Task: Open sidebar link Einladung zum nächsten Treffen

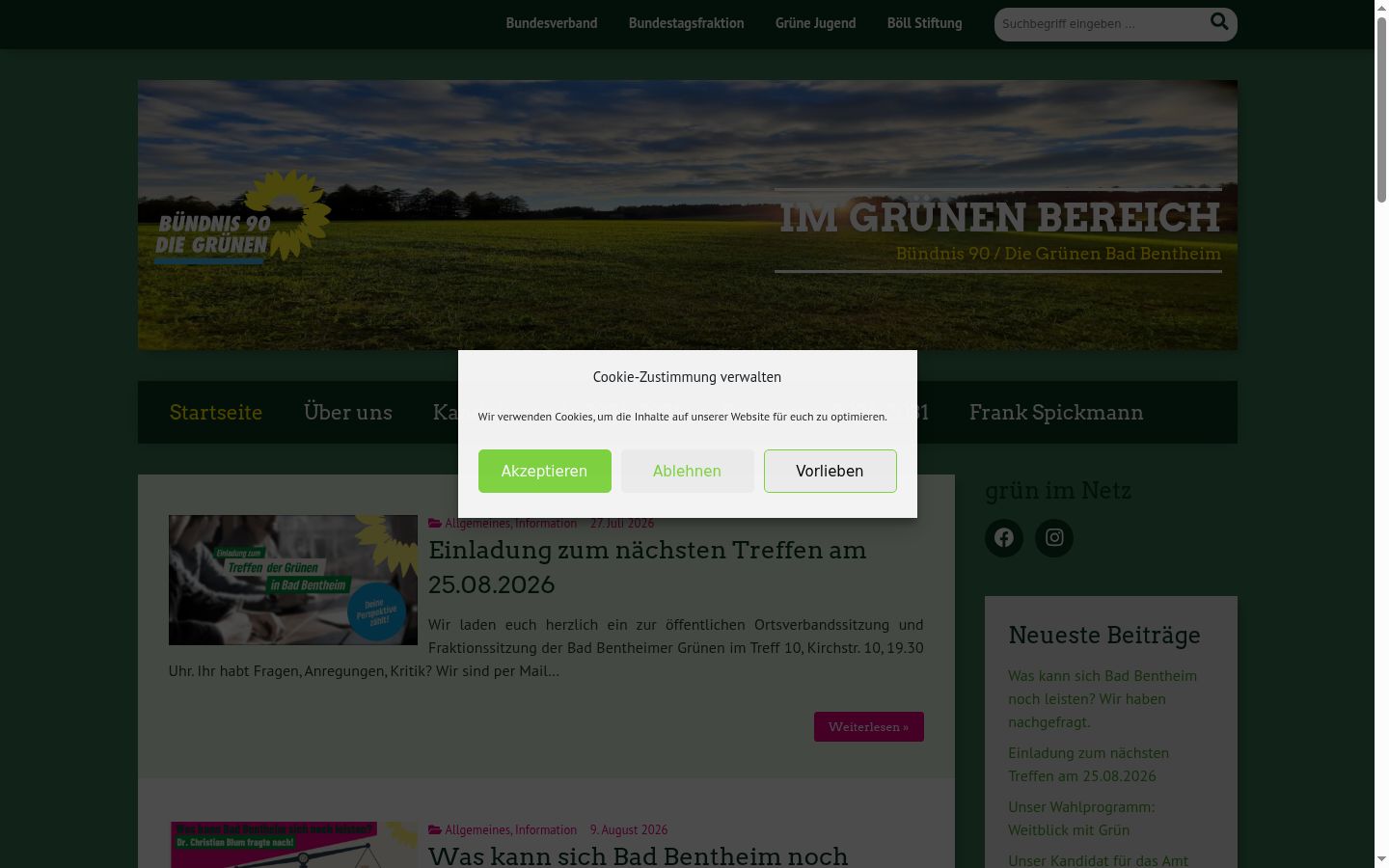Action: [x=1088, y=764]
